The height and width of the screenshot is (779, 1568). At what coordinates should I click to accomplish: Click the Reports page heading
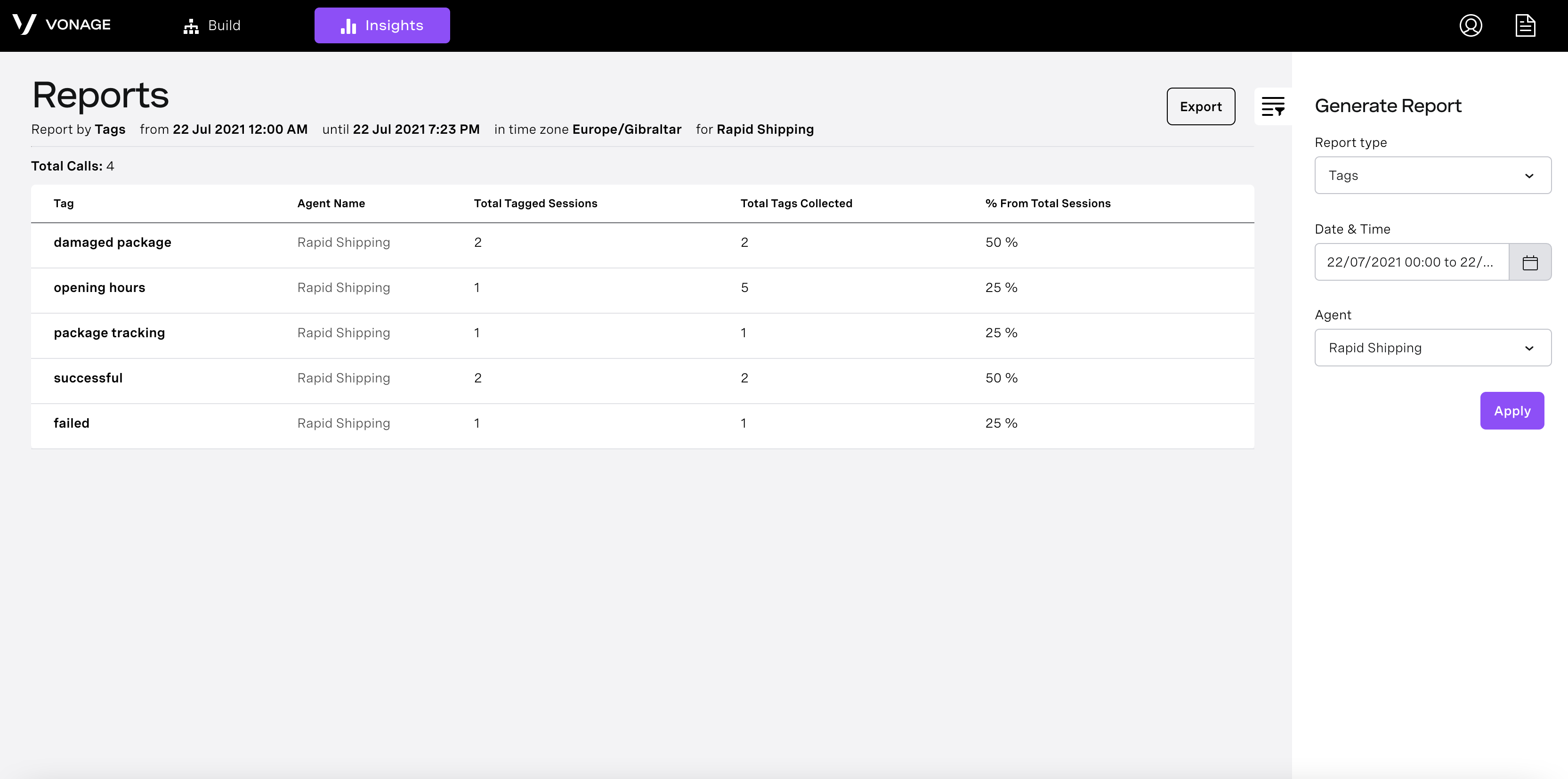click(x=100, y=95)
